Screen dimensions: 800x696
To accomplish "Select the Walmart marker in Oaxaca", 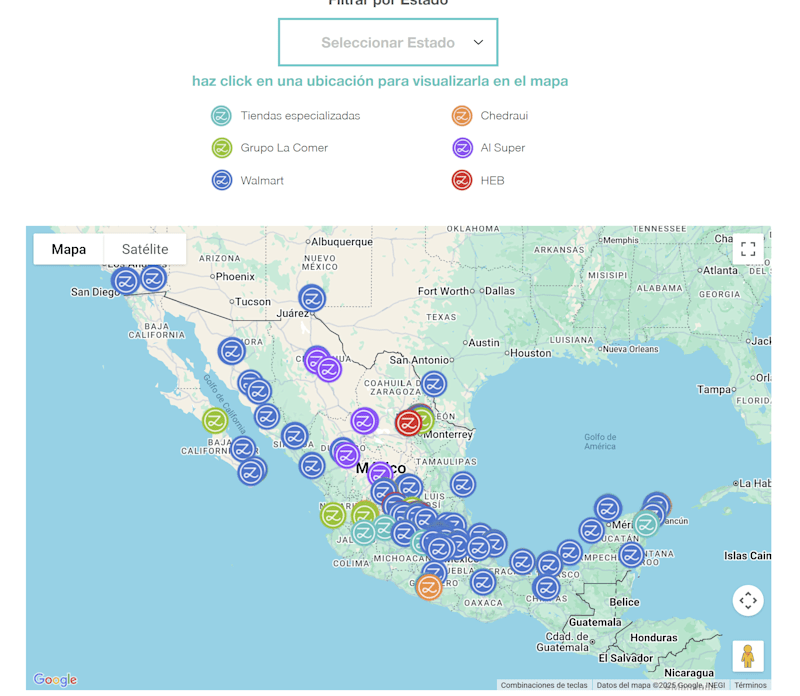I will tap(483, 582).
